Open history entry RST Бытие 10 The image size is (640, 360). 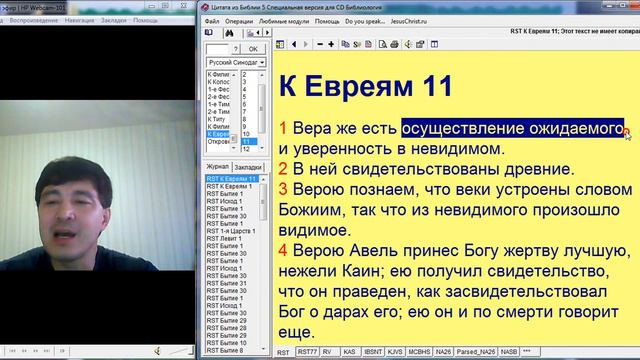[227, 343]
